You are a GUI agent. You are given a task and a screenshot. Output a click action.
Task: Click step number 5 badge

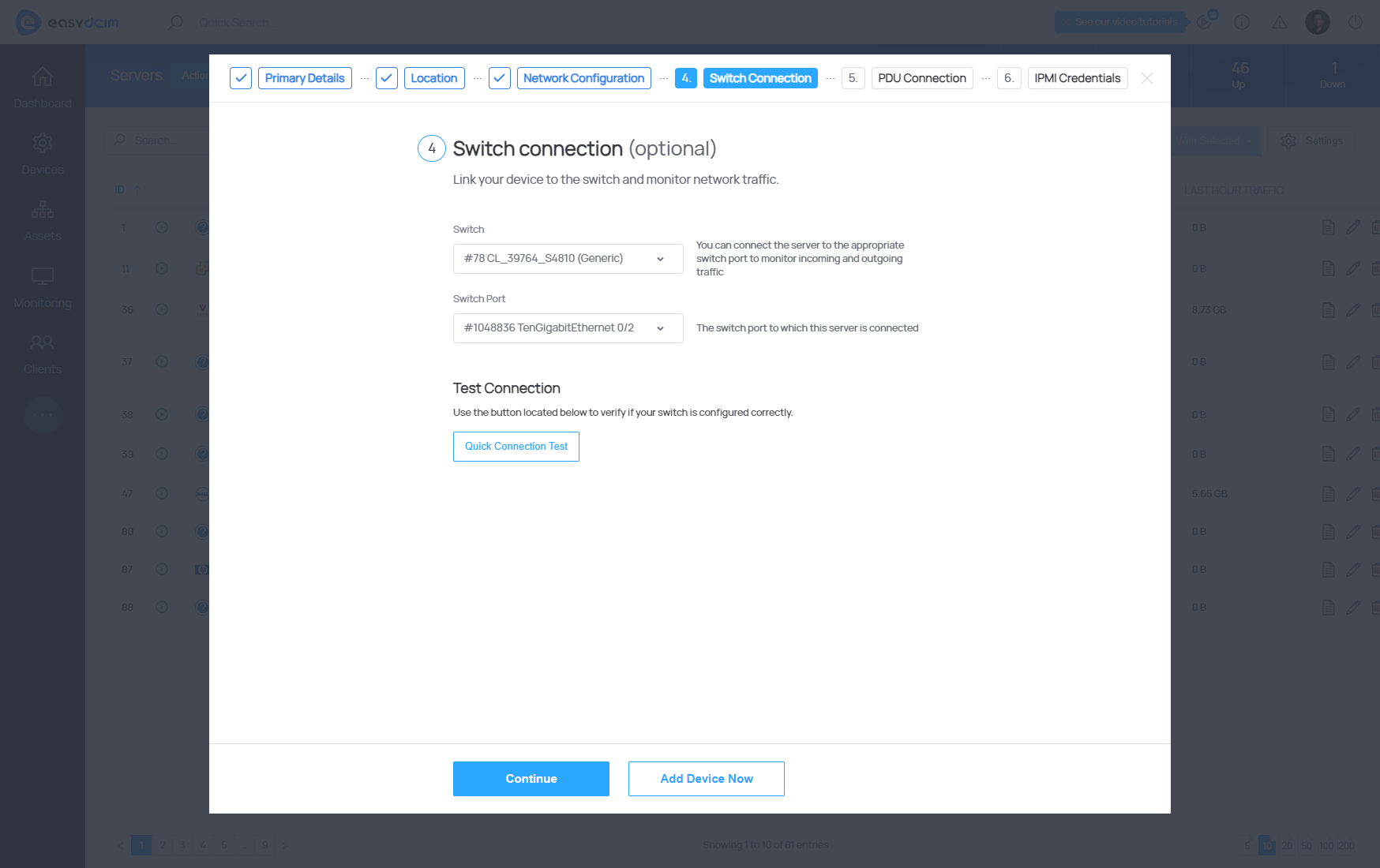(853, 78)
